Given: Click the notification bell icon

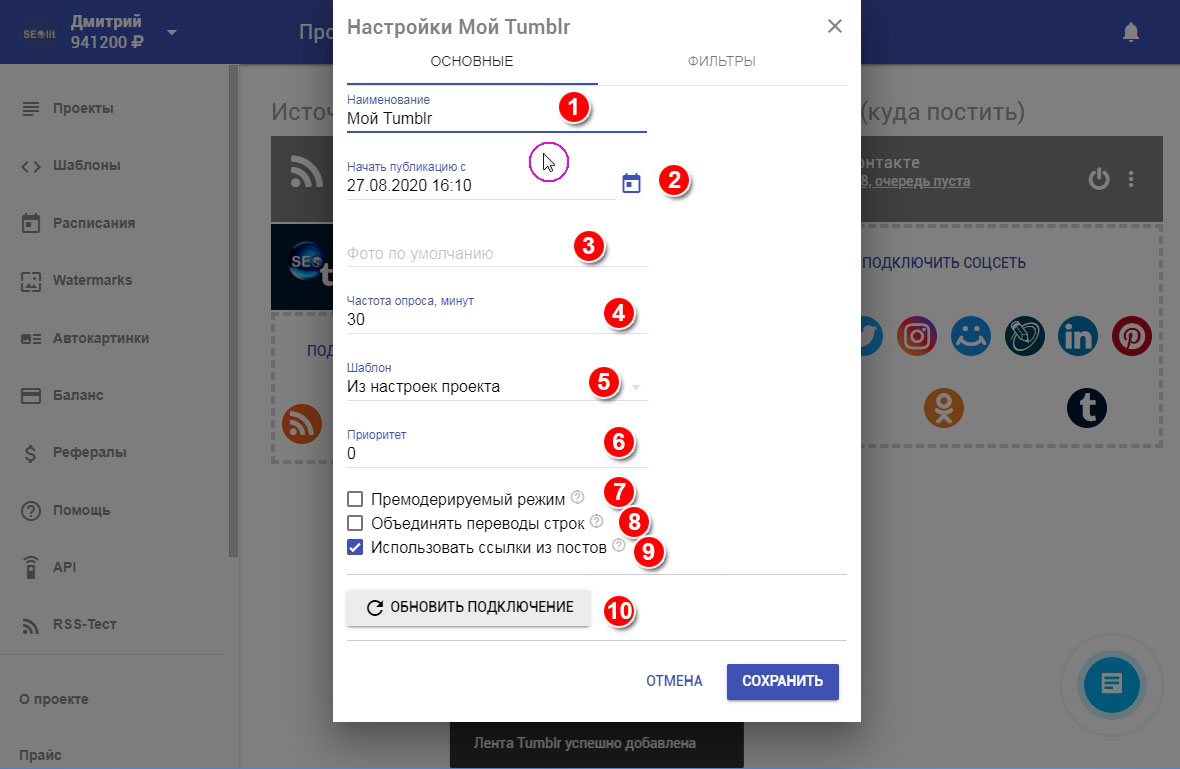Looking at the screenshot, I should [1131, 33].
